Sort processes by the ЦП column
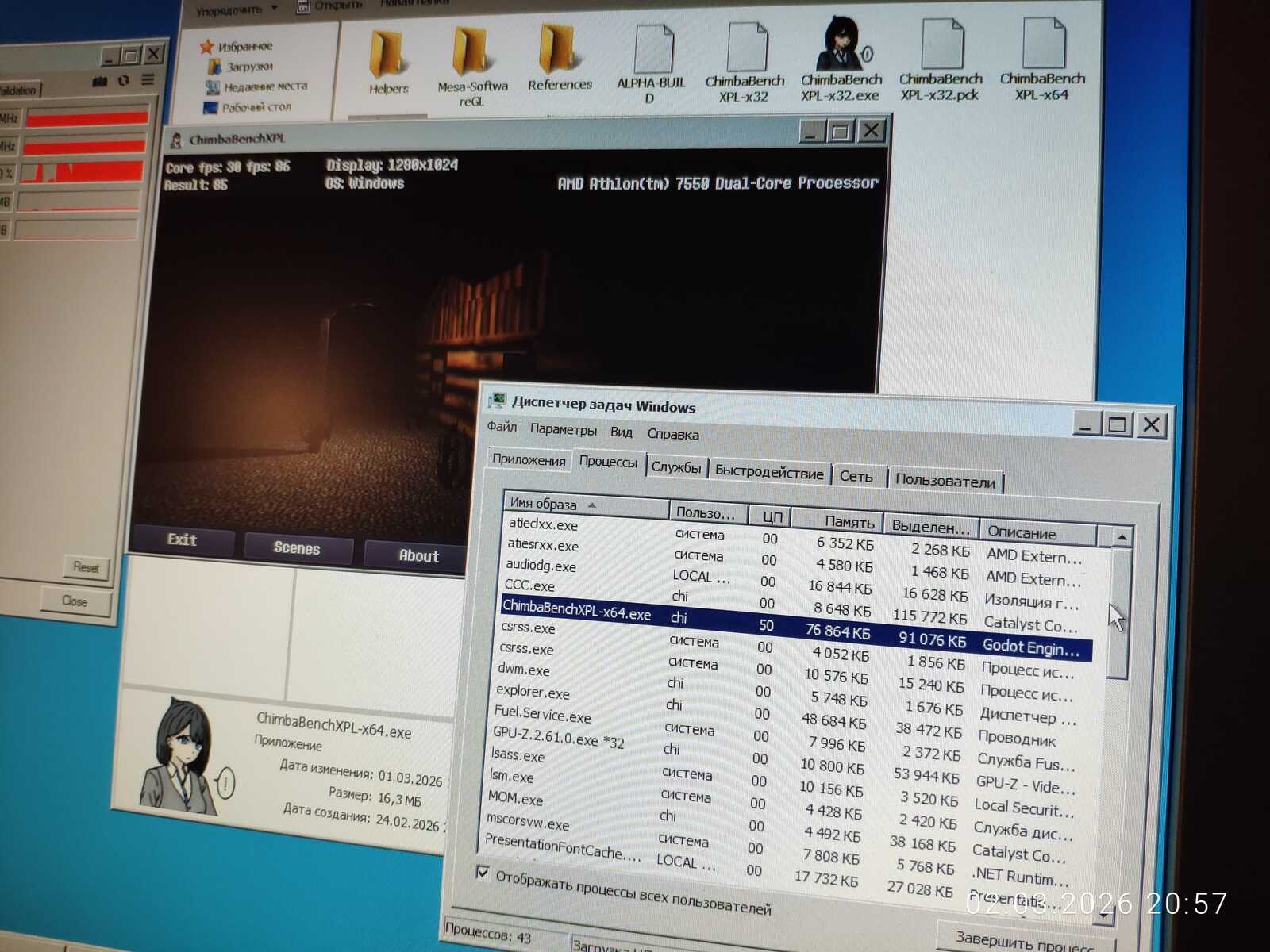Viewport: 1270px width, 952px height. click(x=770, y=516)
